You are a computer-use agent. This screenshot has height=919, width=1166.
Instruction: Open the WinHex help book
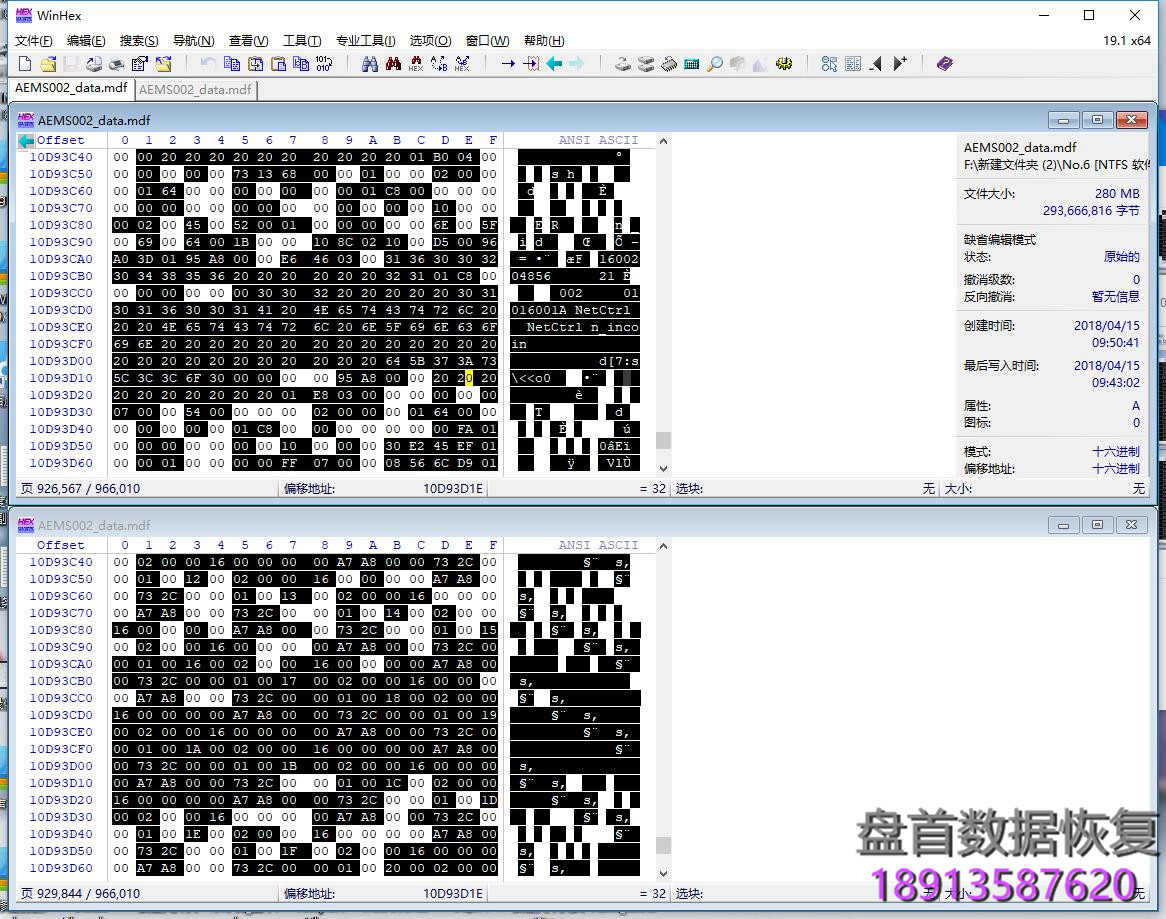click(x=943, y=63)
